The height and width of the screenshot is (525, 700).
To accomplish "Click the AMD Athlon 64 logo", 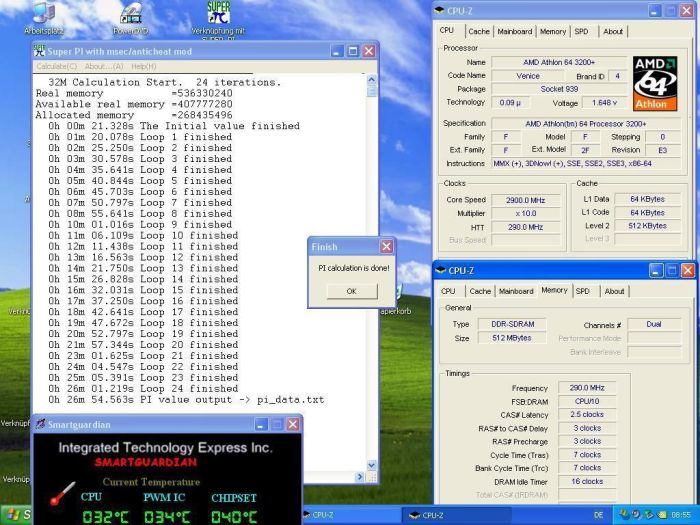I will [x=655, y=83].
